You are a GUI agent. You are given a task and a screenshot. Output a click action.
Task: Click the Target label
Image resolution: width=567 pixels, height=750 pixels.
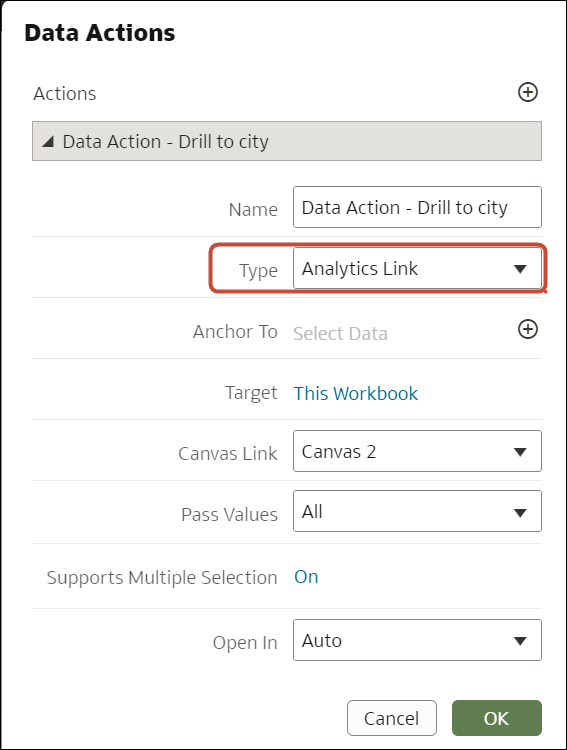[x=251, y=393]
